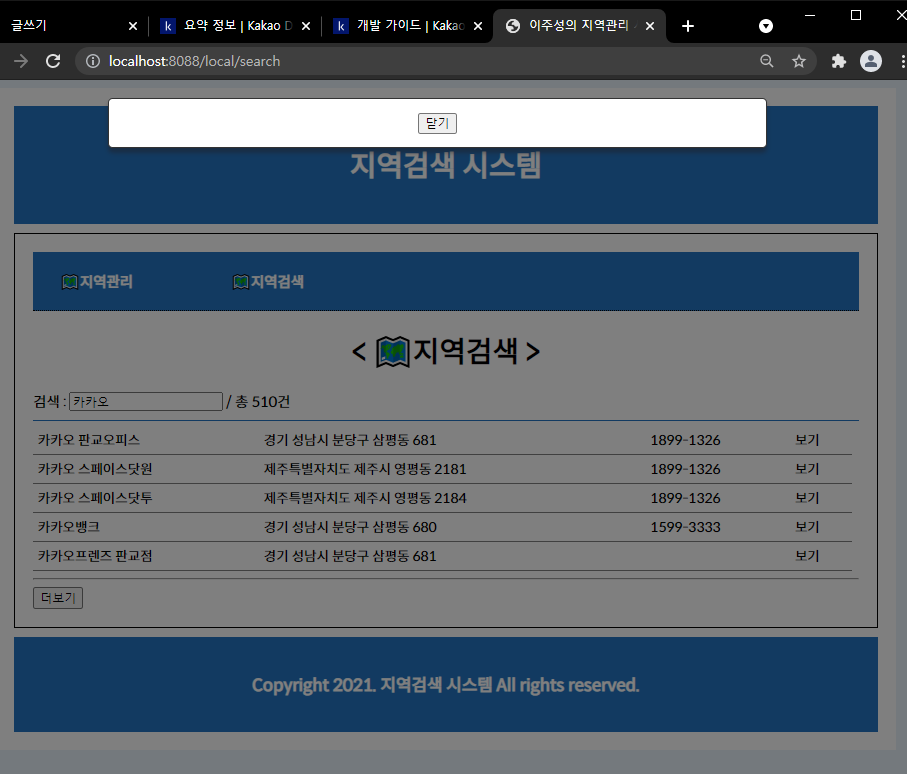Viewport: 907px width, 774px height.
Task: Open the extensions puzzle icon
Action: [839, 61]
